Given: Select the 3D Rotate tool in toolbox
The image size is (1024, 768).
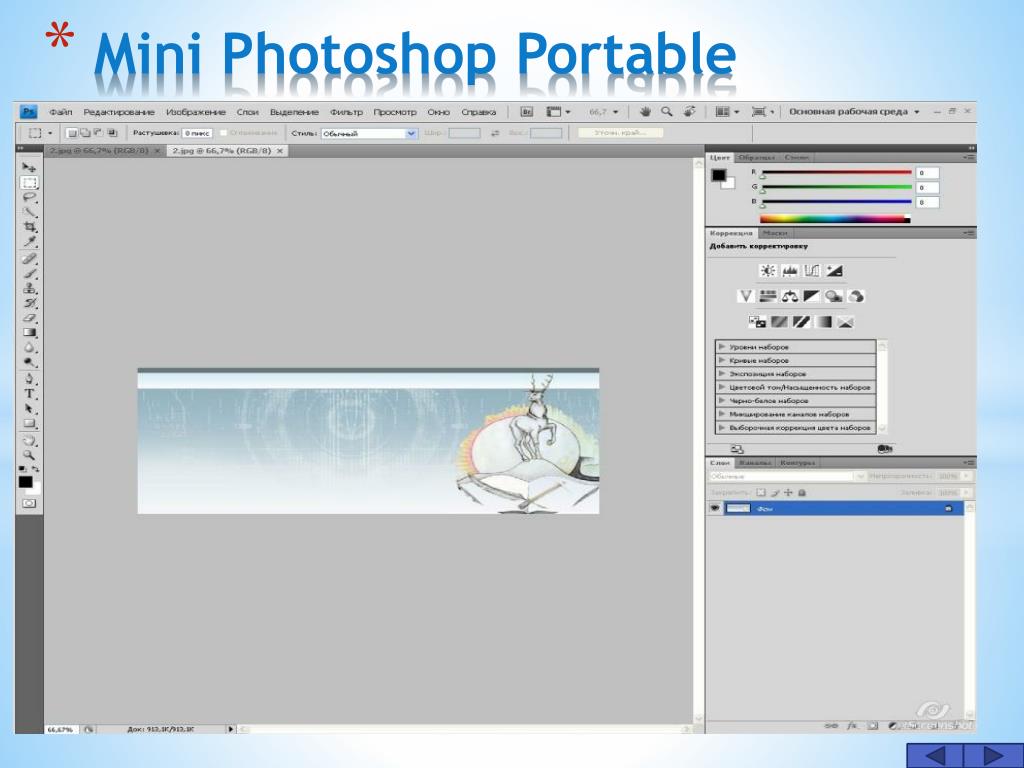Looking at the screenshot, I should pyautogui.click(x=29, y=441).
